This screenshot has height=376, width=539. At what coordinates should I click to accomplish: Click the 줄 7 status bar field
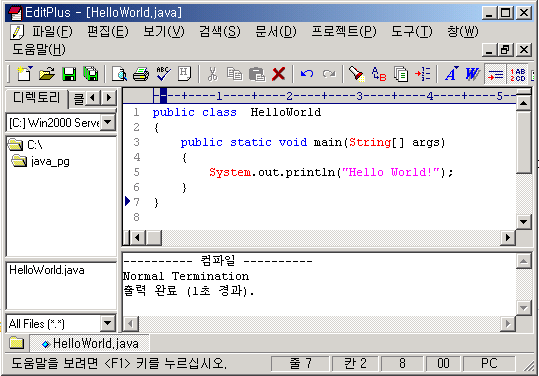point(300,364)
